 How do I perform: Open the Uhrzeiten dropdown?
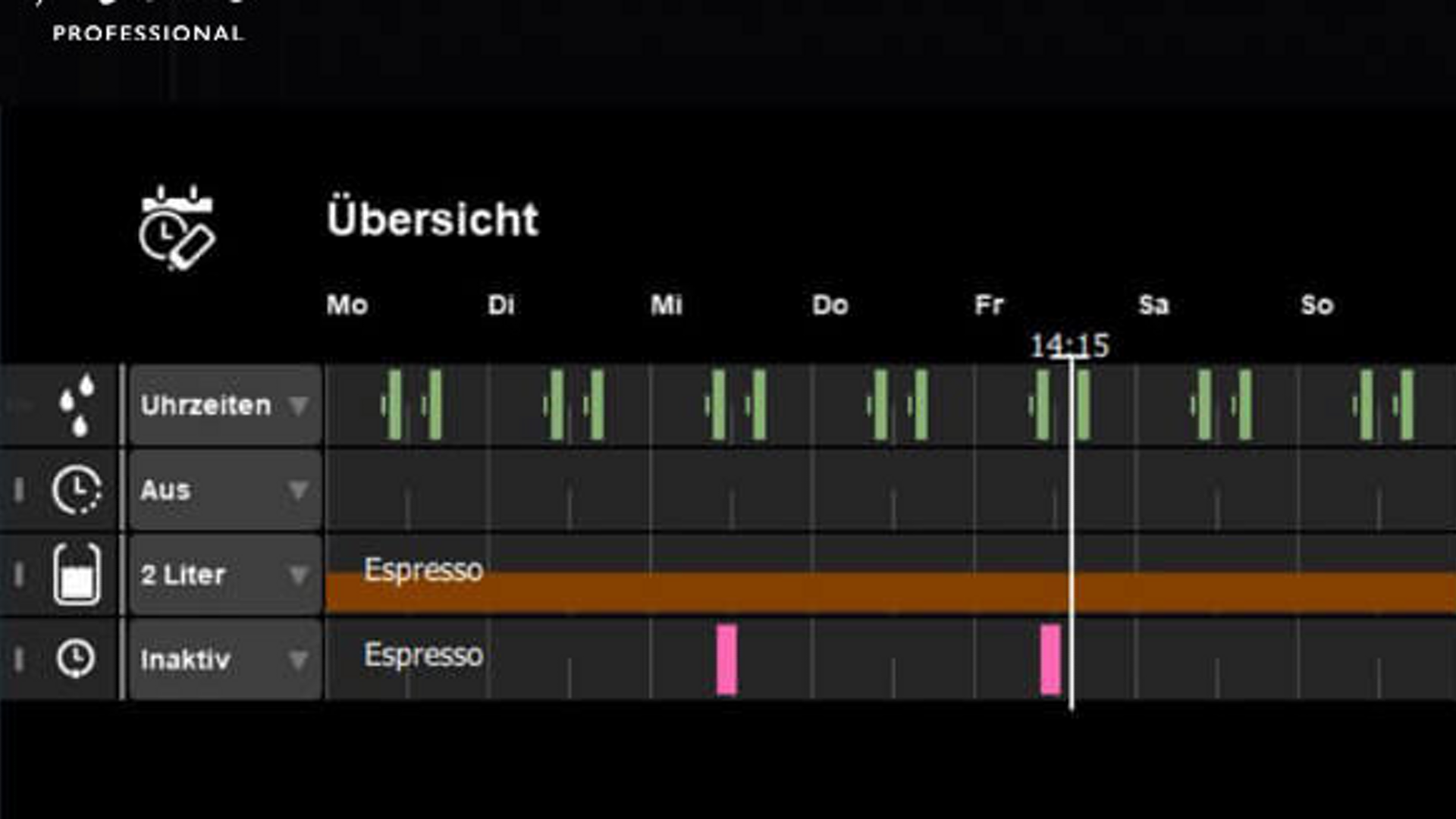(225, 405)
